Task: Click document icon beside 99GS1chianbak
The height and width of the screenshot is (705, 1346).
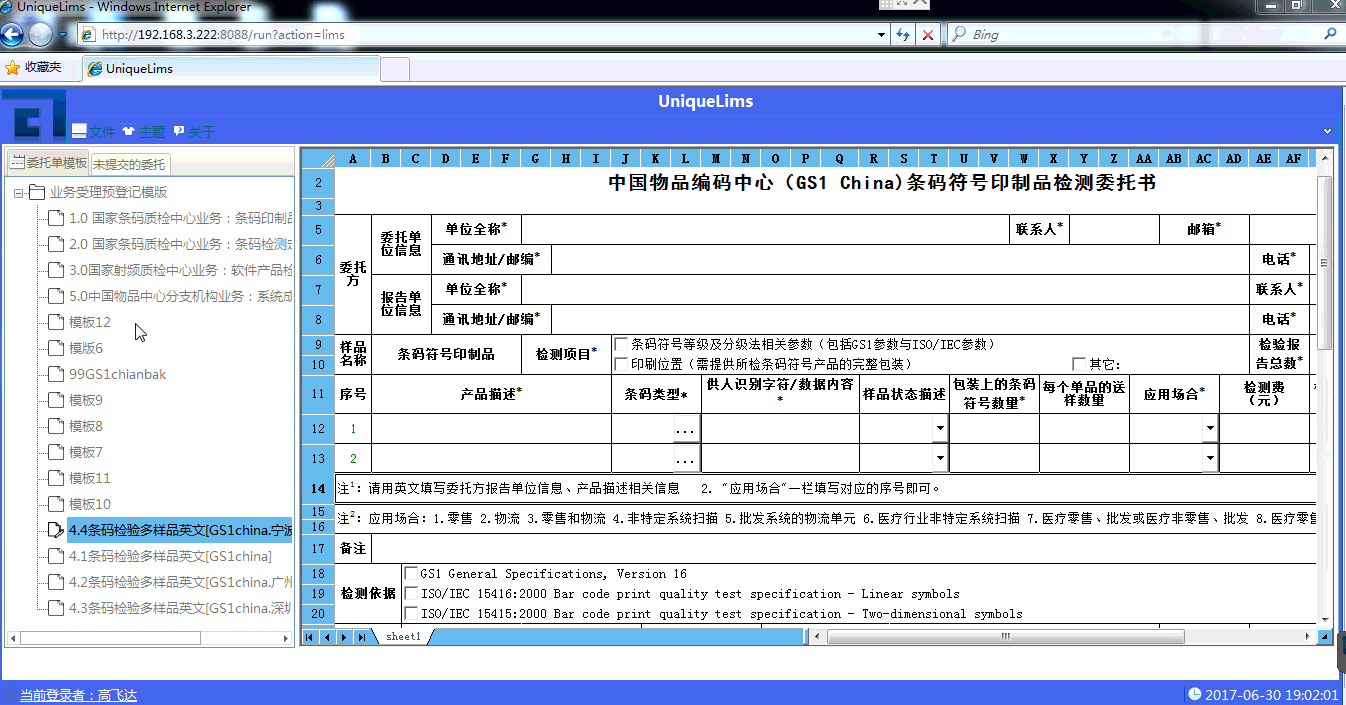Action: [x=56, y=374]
